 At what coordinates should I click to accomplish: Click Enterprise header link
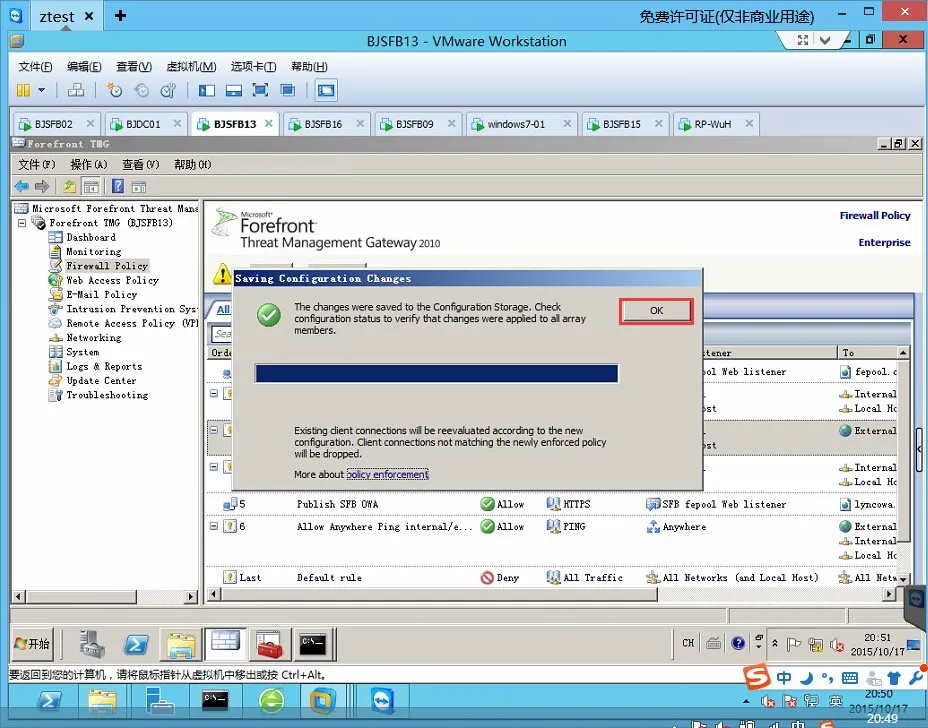[x=884, y=243]
